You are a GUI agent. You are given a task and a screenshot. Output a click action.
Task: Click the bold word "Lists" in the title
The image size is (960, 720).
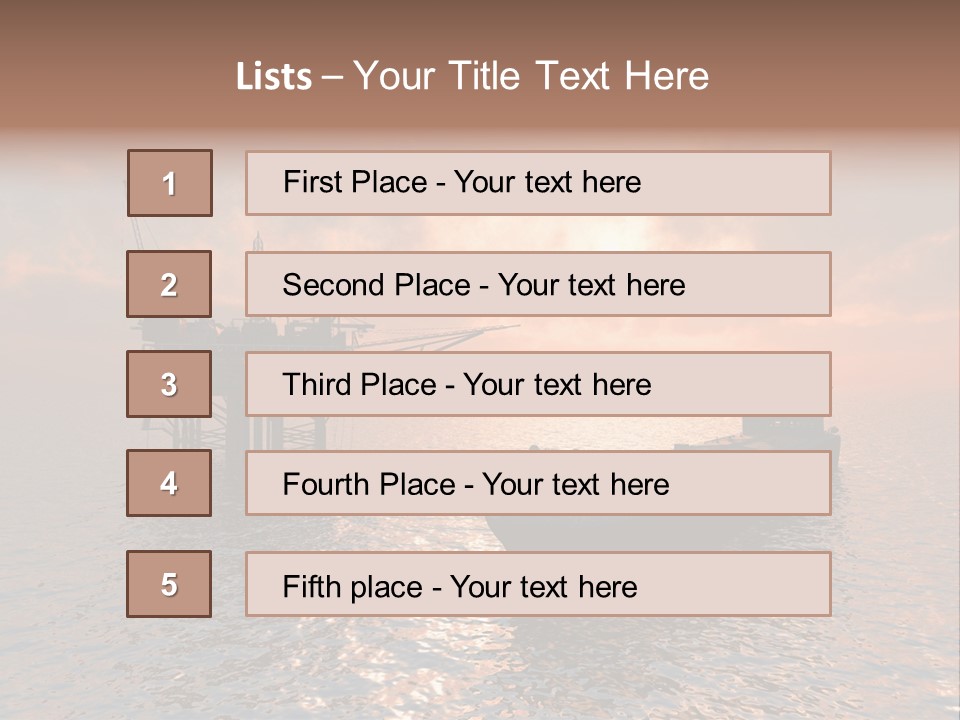tap(273, 77)
